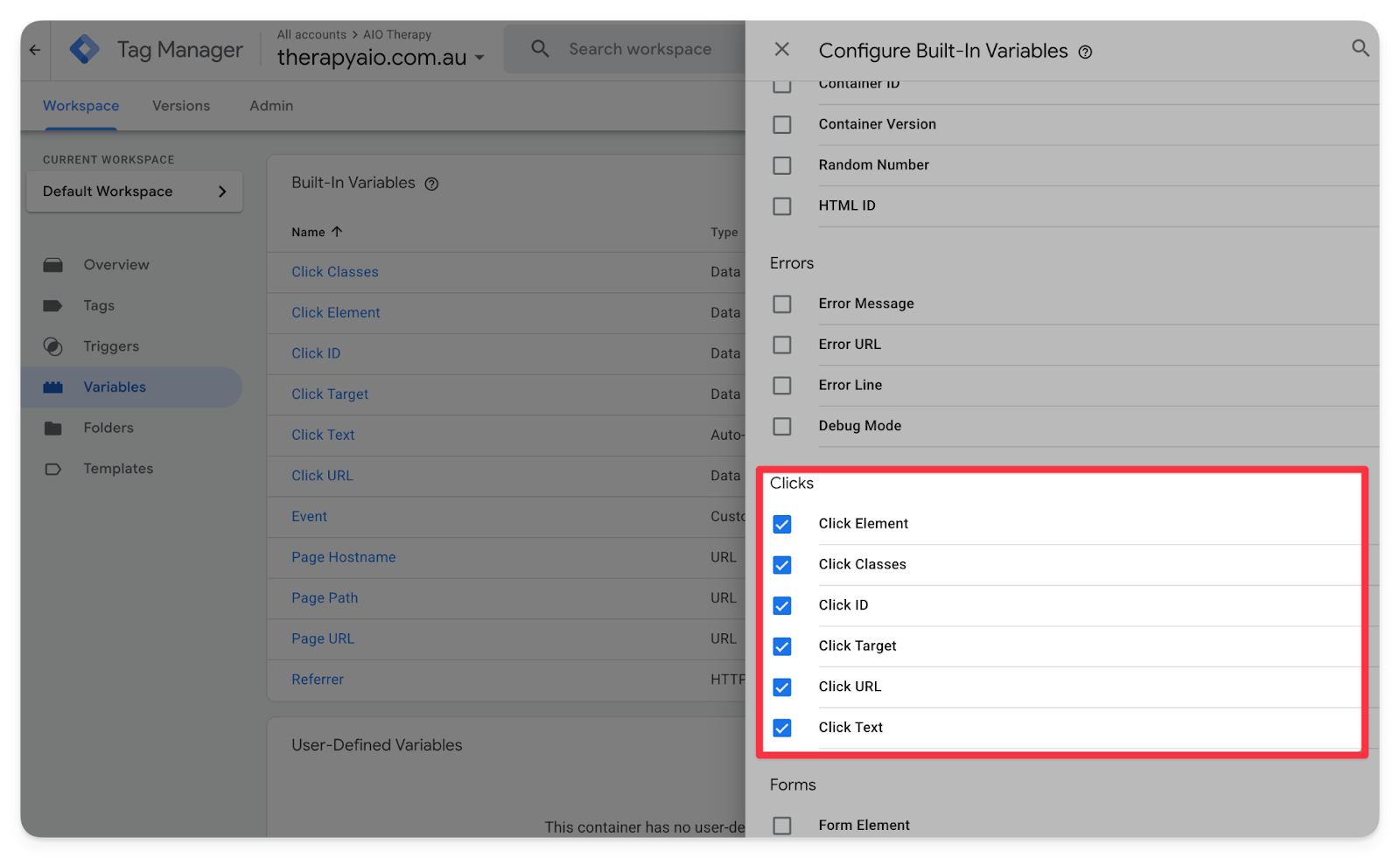Image resolution: width=1400 pixels, height=858 pixels.
Task: Click the Google Tag Manager logo
Action: pyautogui.click(x=85, y=50)
